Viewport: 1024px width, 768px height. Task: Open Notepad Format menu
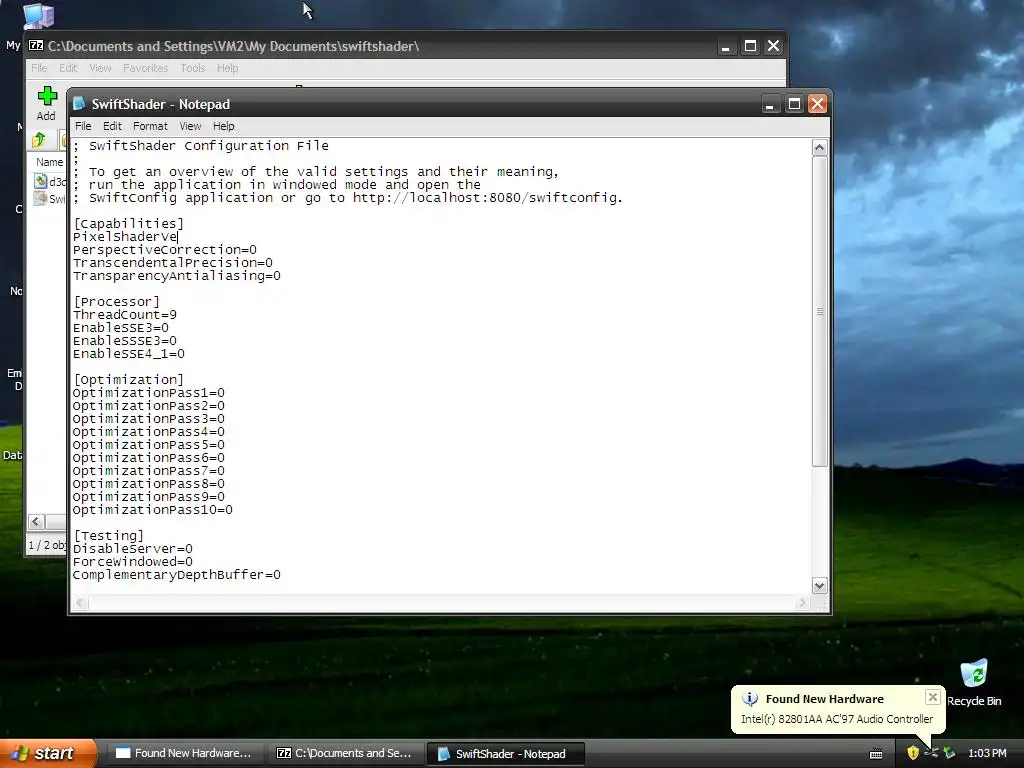(x=150, y=126)
